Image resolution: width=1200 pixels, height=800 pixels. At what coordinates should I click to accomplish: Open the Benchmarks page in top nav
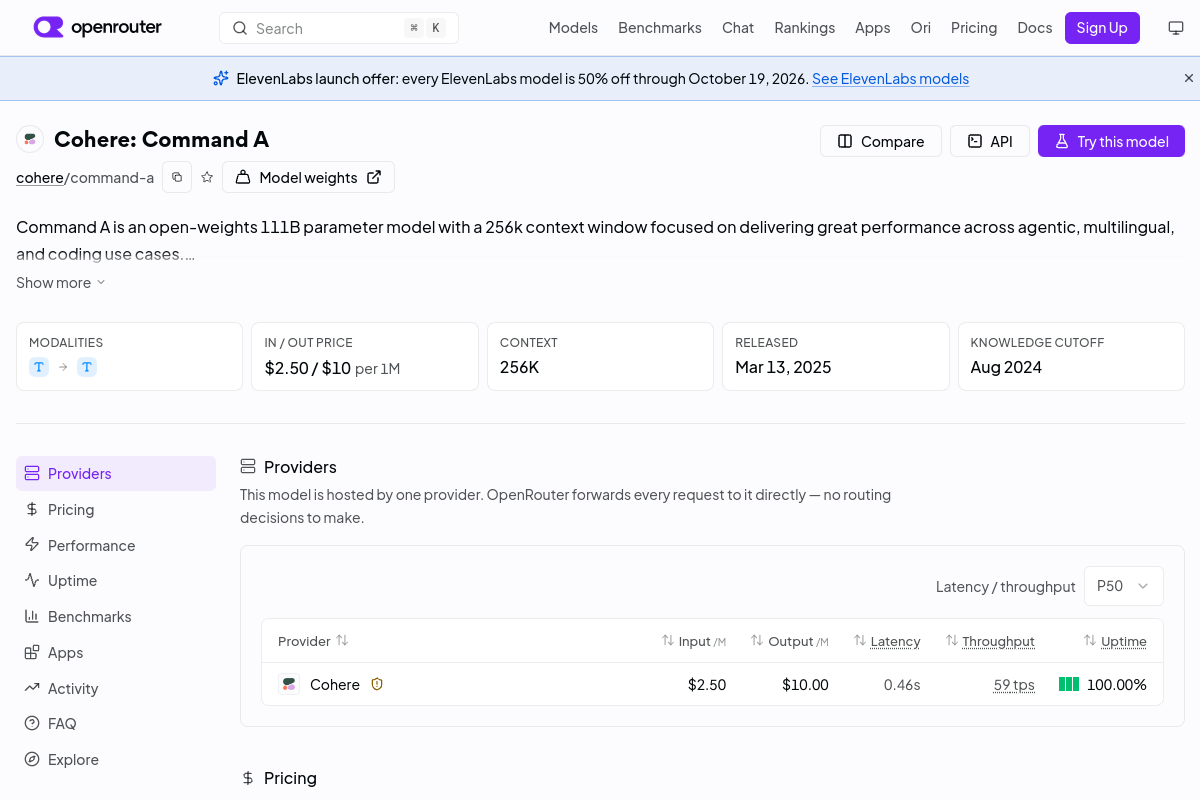click(660, 28)
